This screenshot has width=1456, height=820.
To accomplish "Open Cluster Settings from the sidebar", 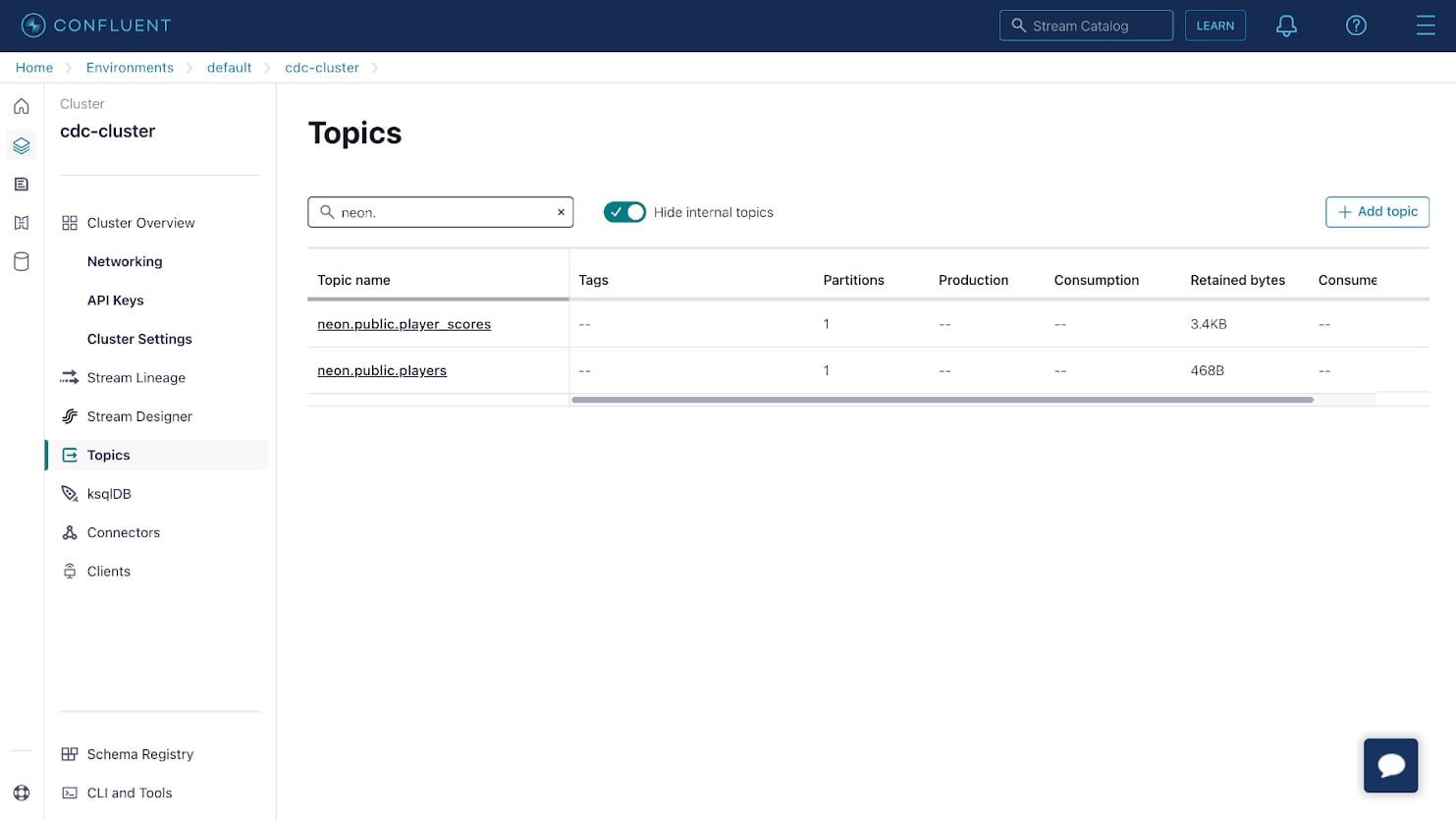I will tap(139, 339).
